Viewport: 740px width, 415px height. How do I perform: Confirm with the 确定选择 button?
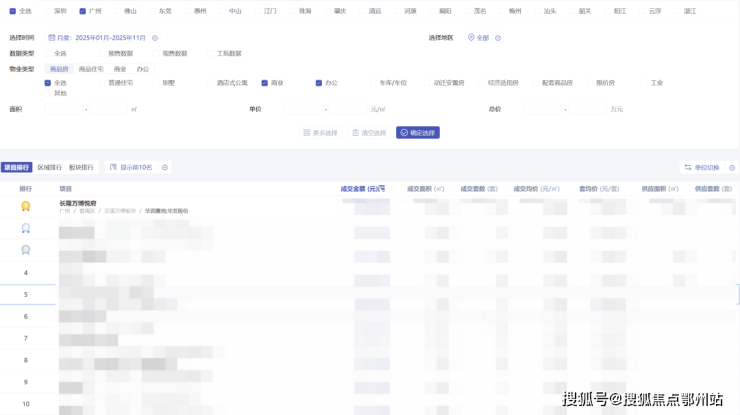point(418,133)
